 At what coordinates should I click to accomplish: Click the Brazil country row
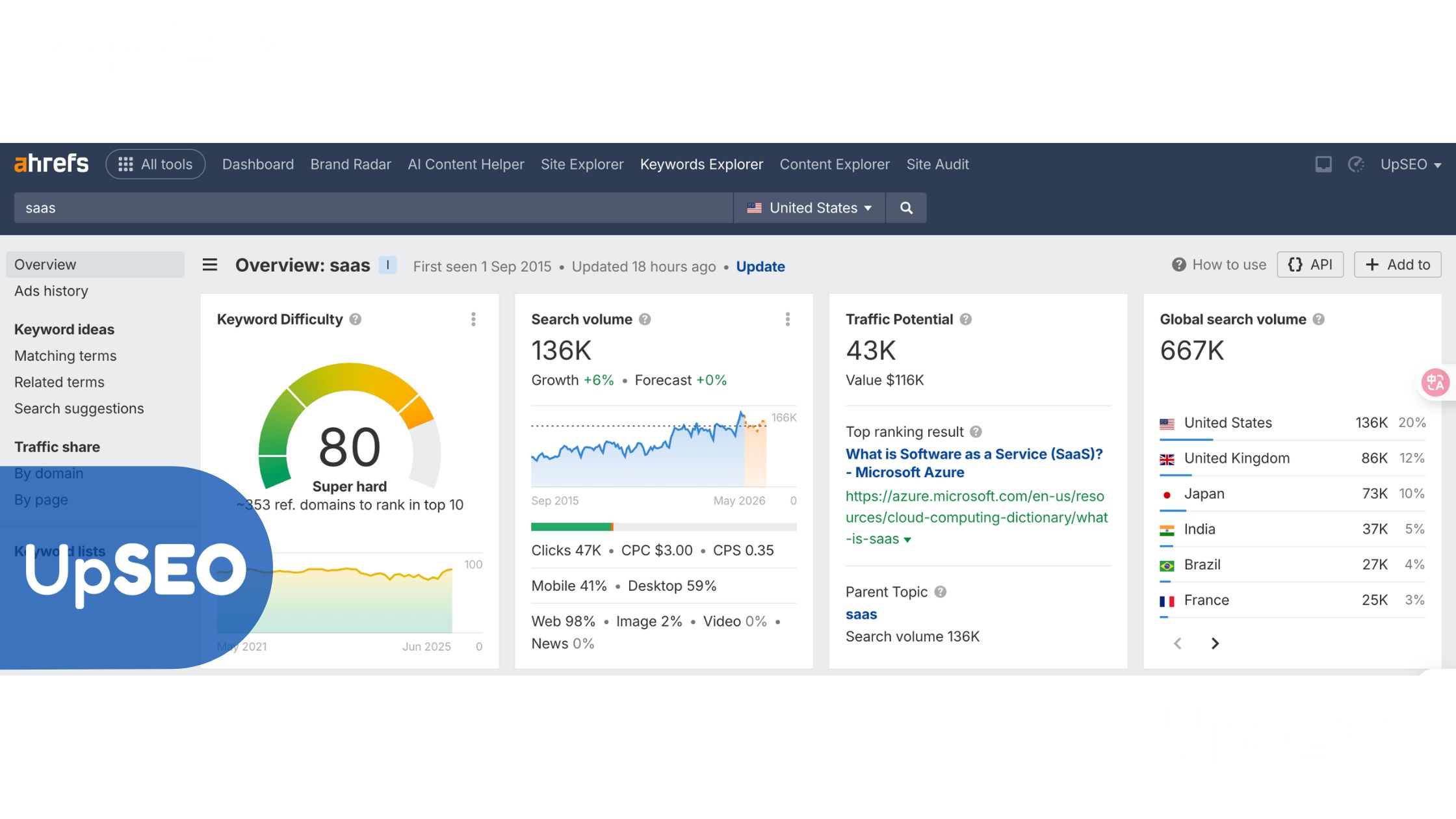click(x=1292, y=565)
